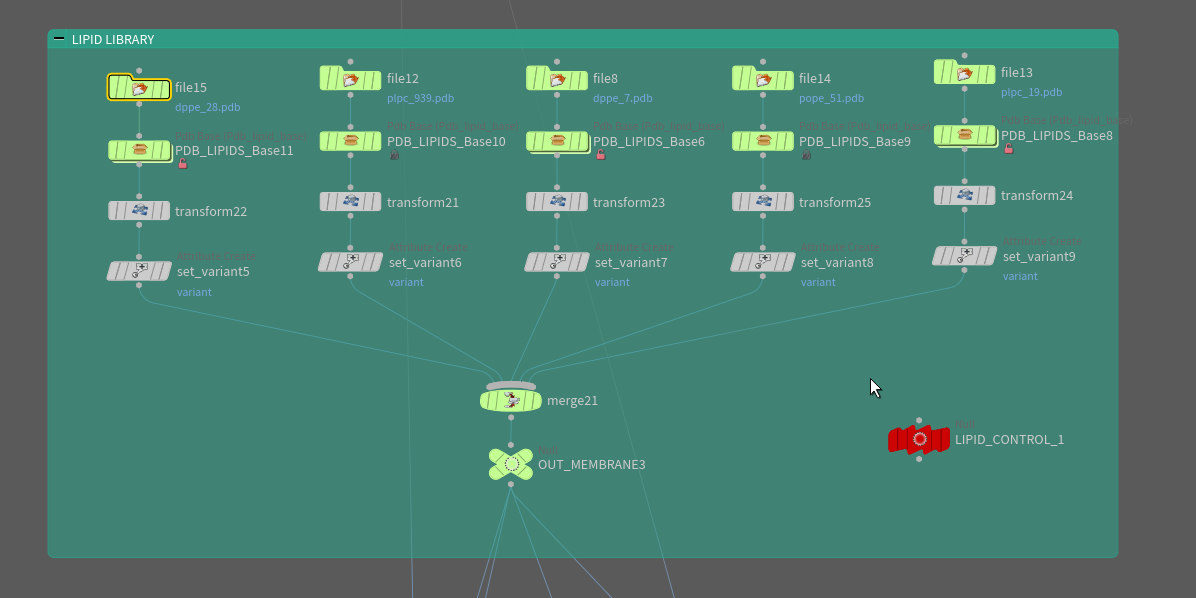Click the input connector above LIPID_CONTROL_1
This screenshot has width=1196, height=598.
pyautogui.click(x=919, y=420)
